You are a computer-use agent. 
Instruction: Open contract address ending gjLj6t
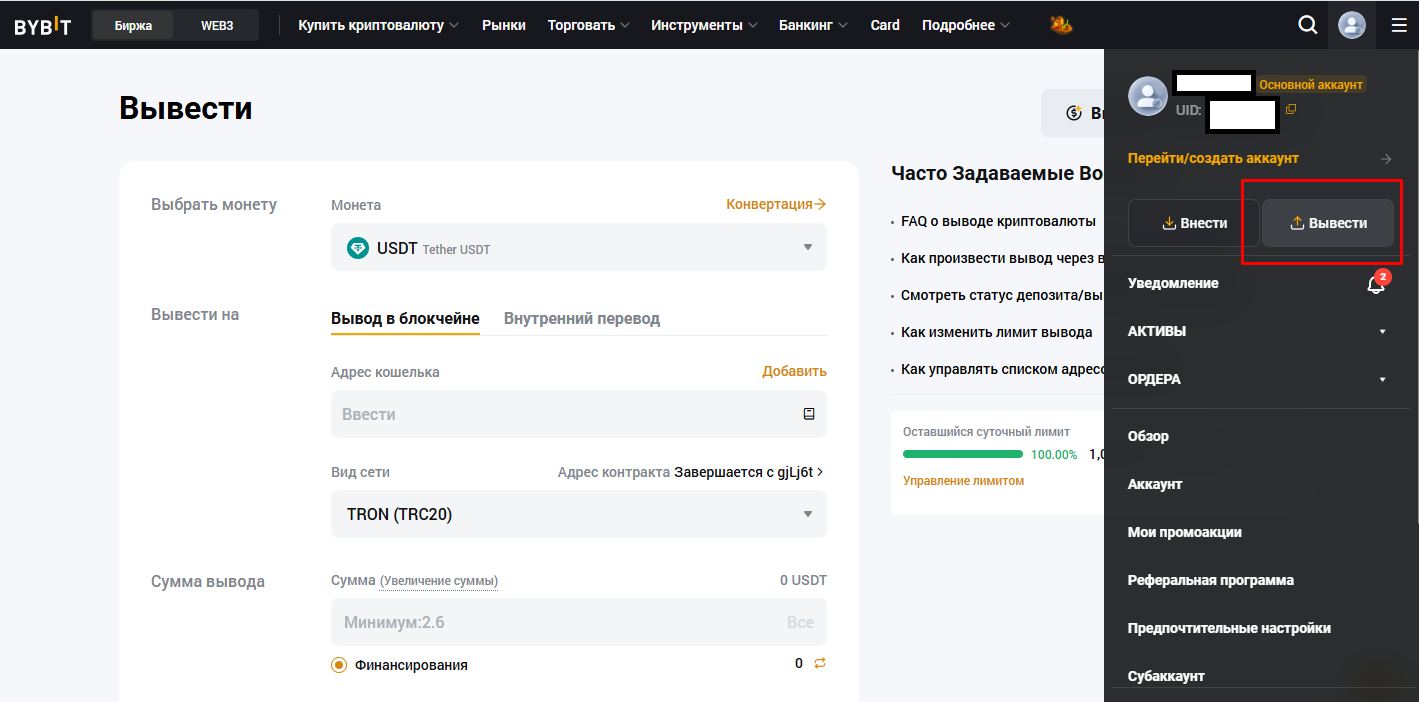pos(748,472)
